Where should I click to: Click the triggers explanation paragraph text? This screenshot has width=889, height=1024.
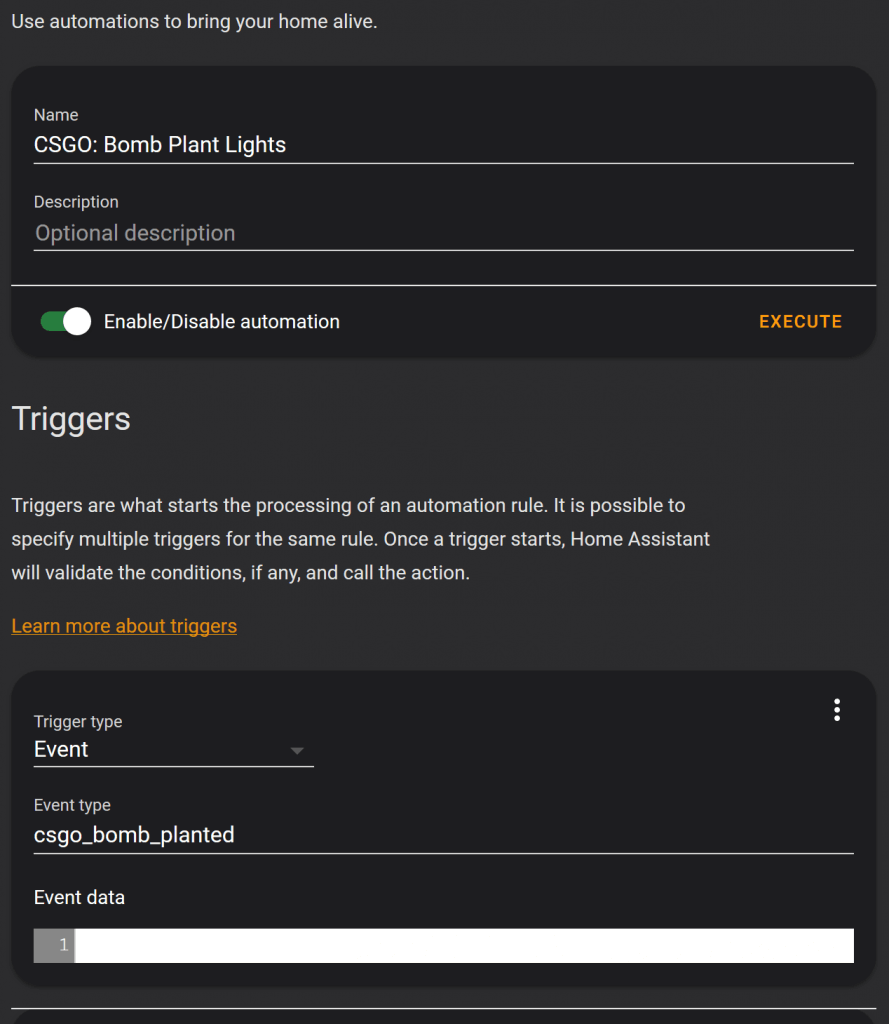360,539
